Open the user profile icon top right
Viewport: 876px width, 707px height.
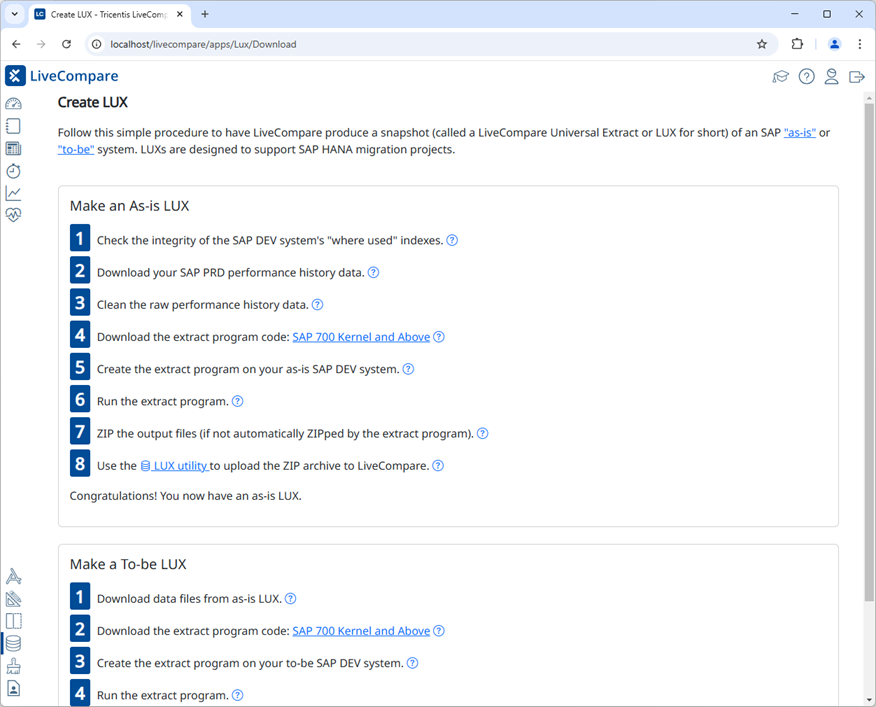click(x=831, y=76)
